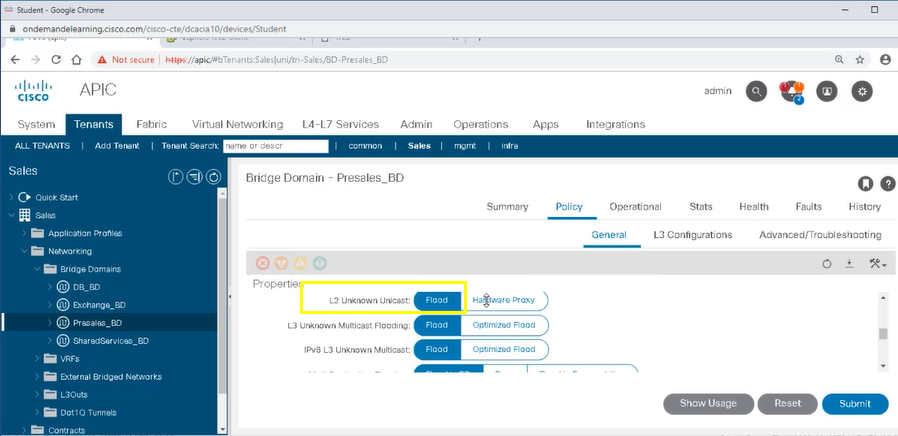Image resolution: width=898 pixels, height=436 pixels.
Task: Open Chrome profile avatar icon
Action: [885, 59]
